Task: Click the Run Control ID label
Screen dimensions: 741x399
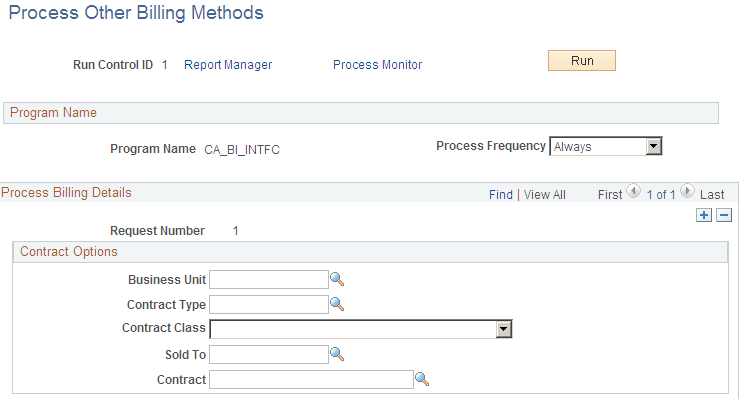Action: (x=113, y=65)
